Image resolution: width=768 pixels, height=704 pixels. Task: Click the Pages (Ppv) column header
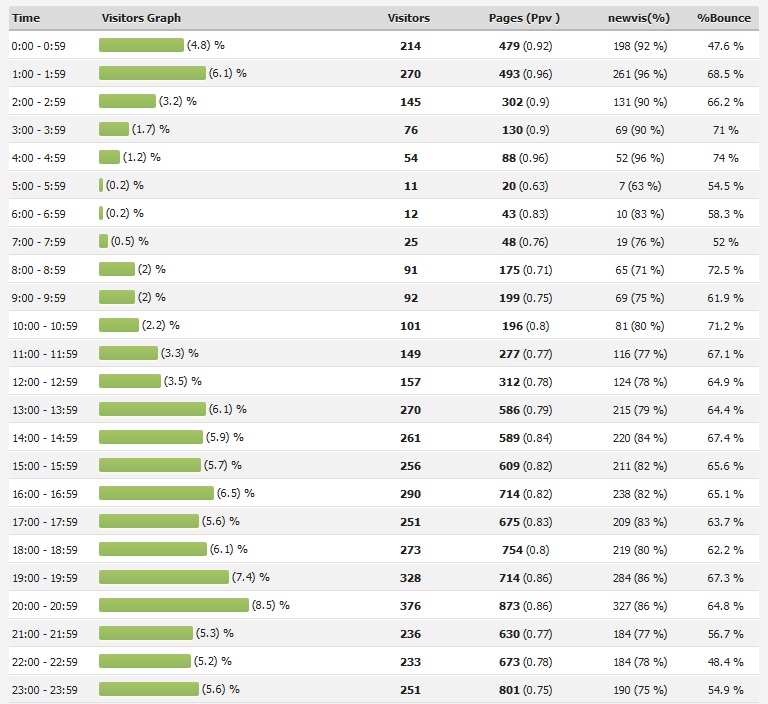pyautogui.click(x=524, y=18)
